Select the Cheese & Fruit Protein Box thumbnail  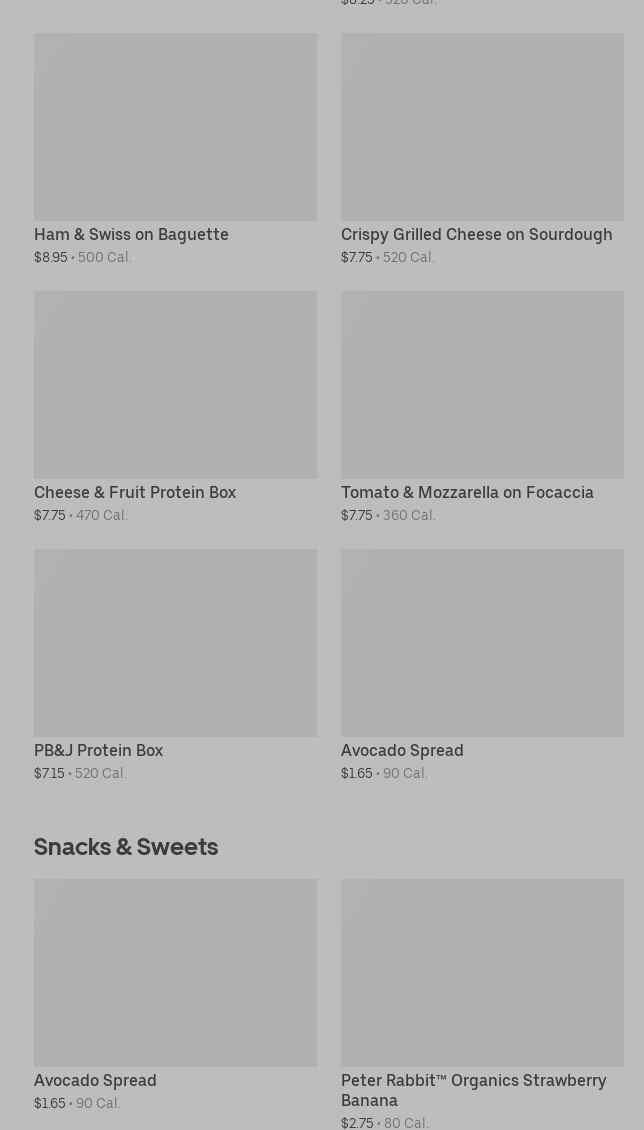[x=175, y=385]
